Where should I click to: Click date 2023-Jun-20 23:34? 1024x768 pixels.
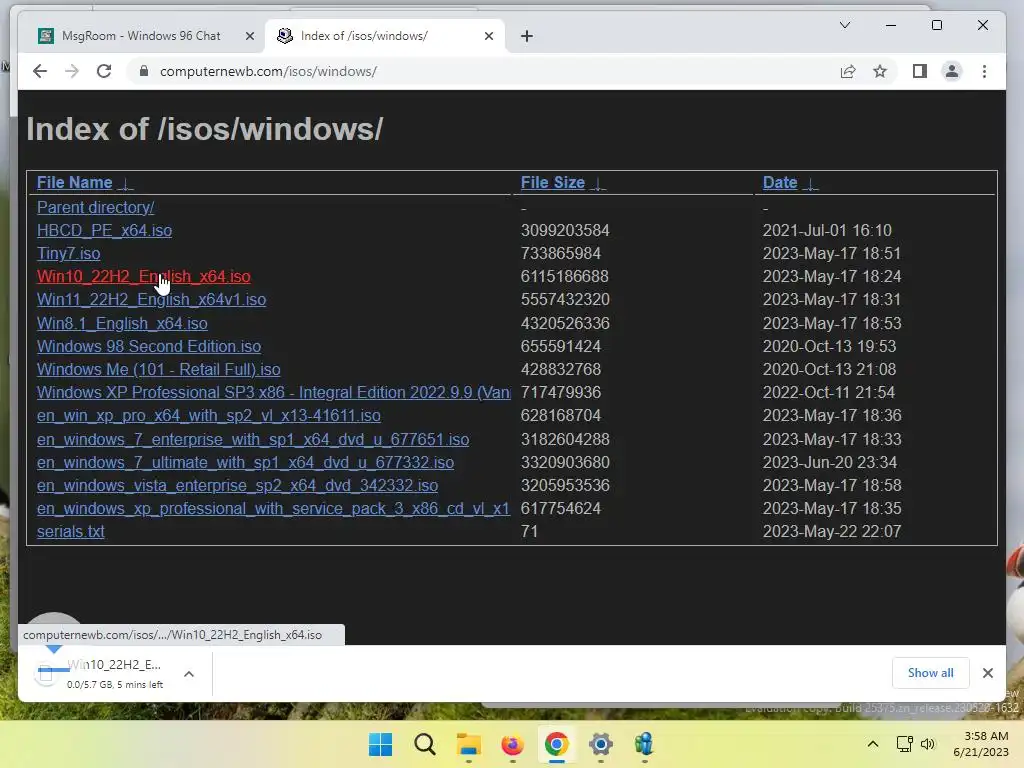tap(829, 462)
